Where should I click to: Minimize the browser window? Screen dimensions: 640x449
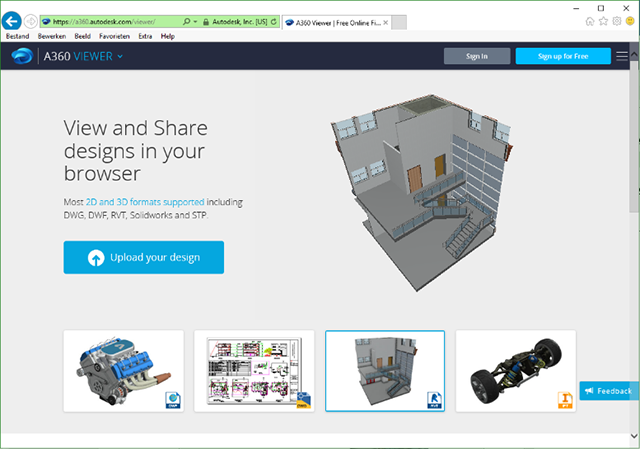point(576,8)
